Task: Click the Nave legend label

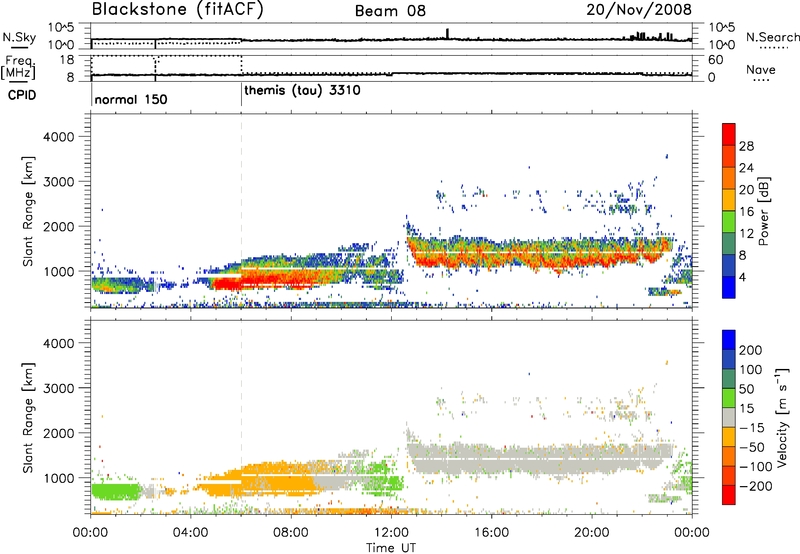Action: pos(761,70)
